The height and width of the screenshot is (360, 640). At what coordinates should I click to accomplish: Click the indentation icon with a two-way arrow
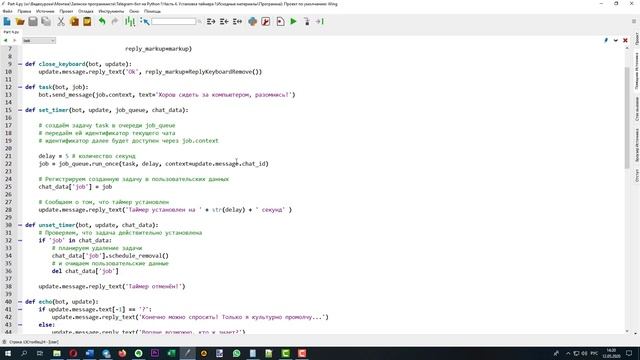pos(237,21)
